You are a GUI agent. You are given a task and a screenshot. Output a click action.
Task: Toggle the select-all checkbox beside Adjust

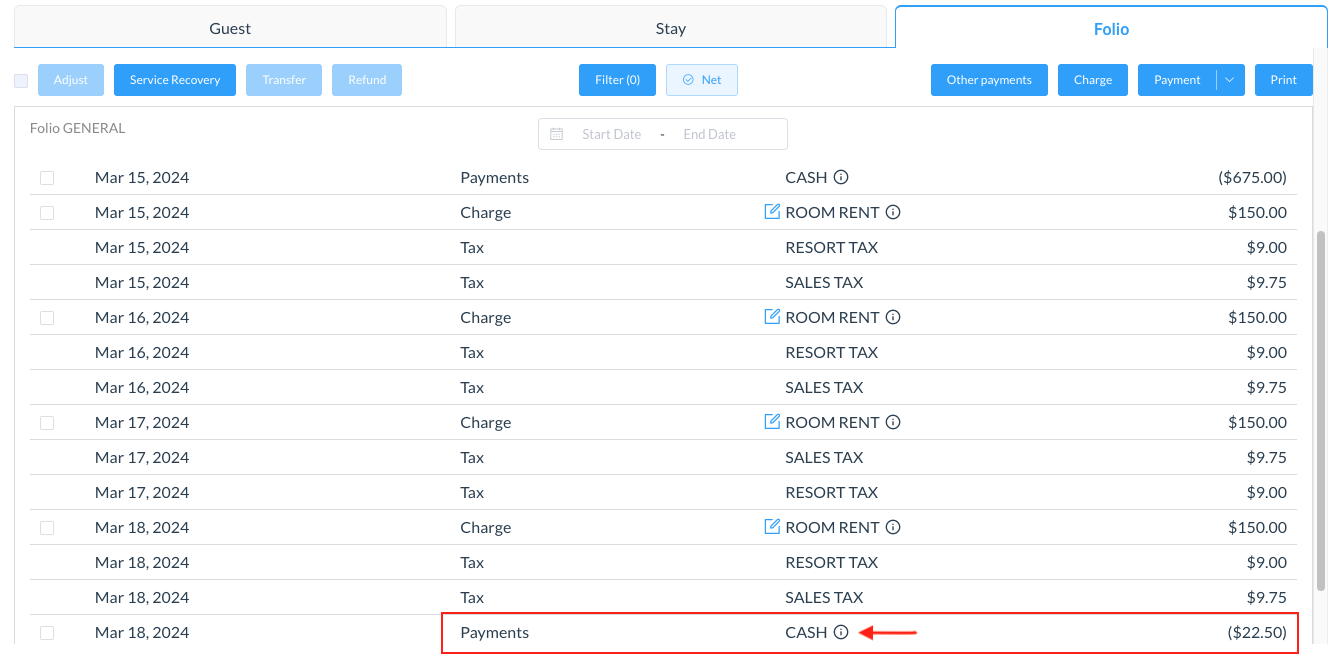[21, 81]
